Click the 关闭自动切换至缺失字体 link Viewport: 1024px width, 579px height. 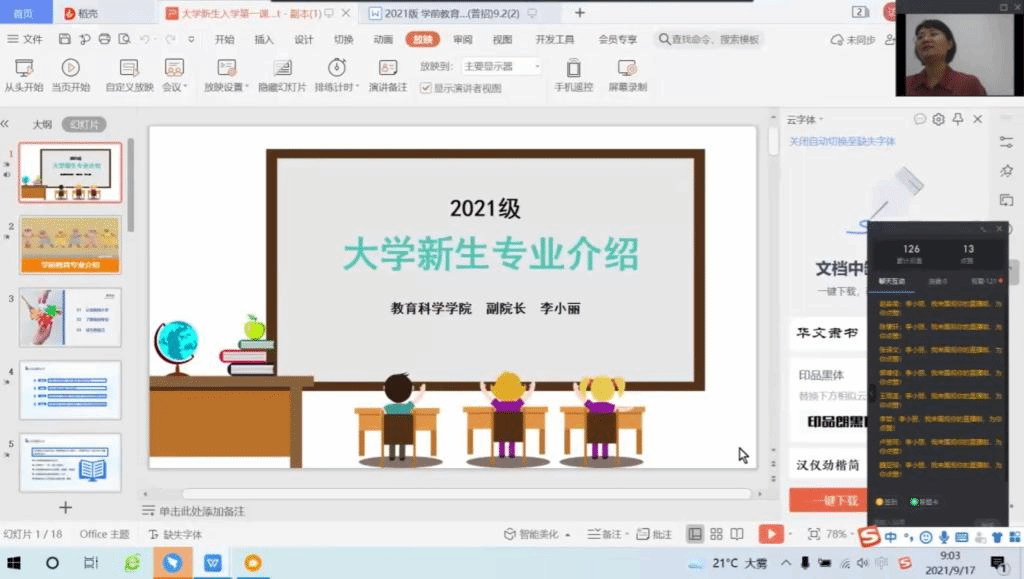[842, 142]
